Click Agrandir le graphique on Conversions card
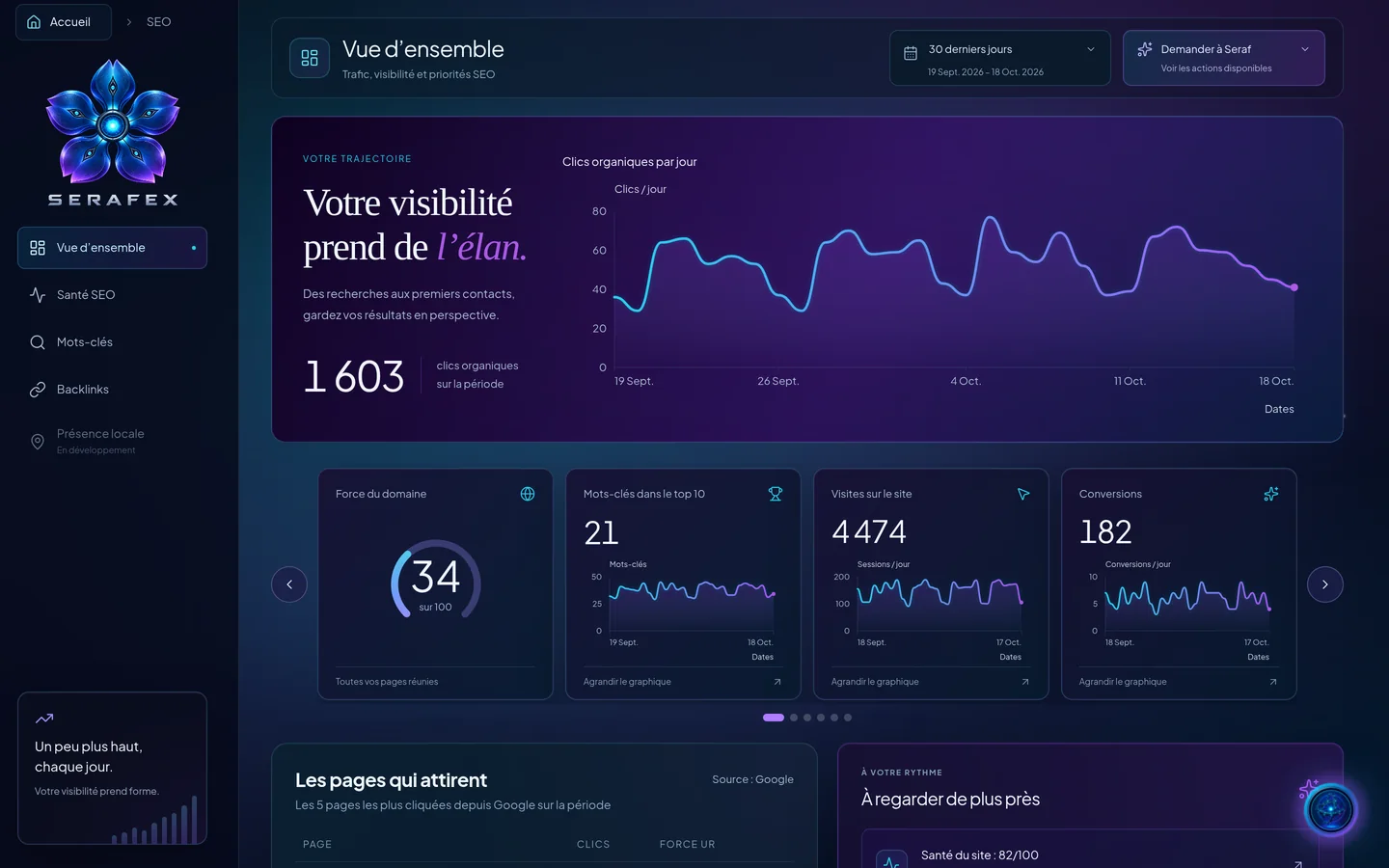 click(x=1123, y=682)
